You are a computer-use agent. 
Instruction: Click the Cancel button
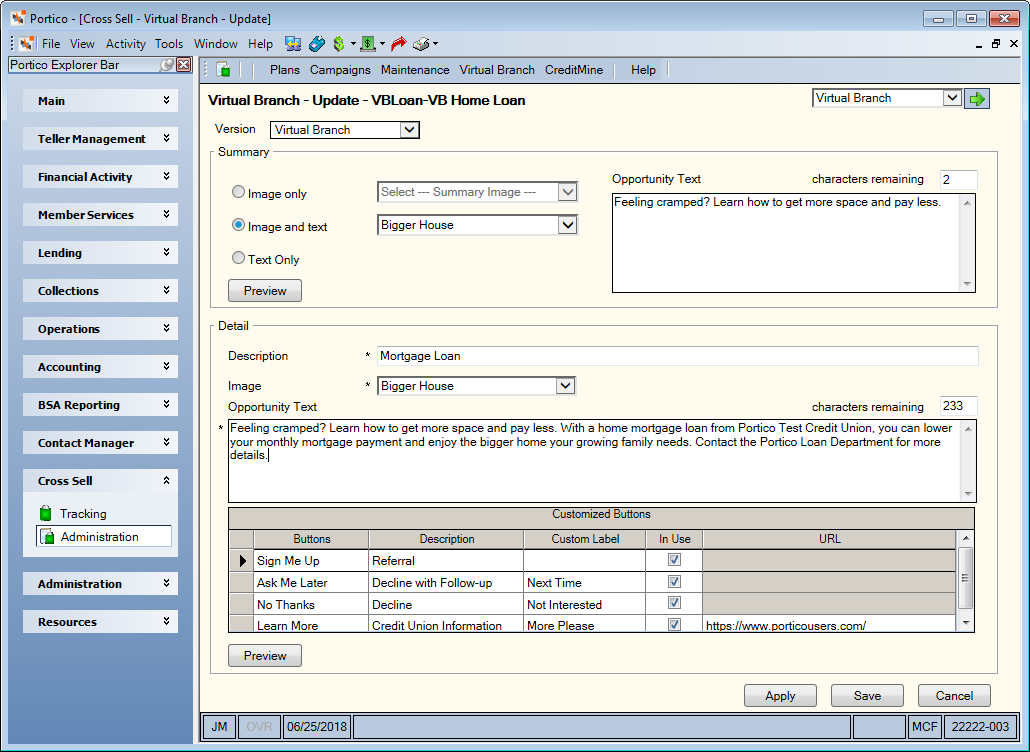tap(954, 696)
